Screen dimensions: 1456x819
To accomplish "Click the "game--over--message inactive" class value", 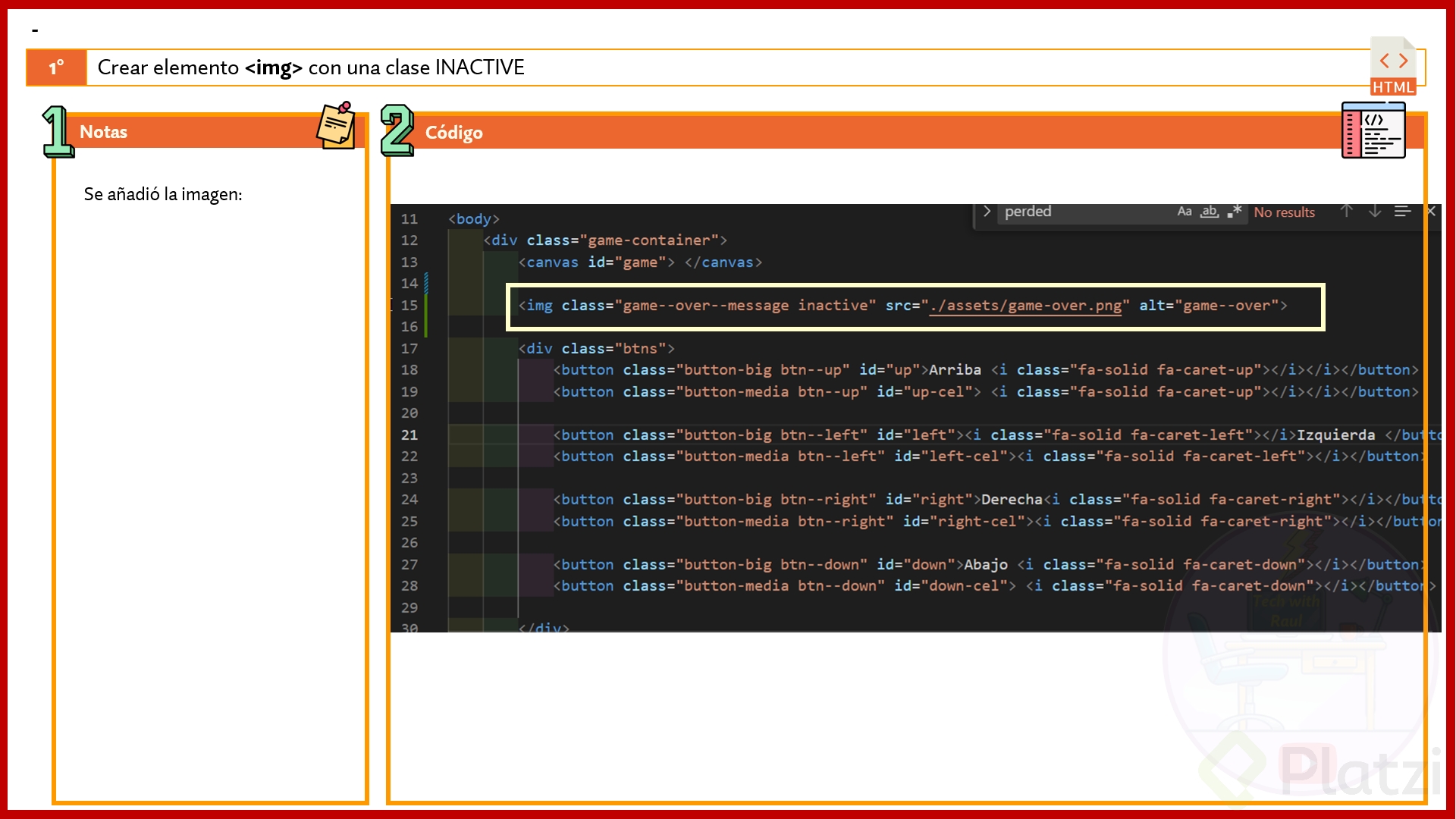I will (x=745, y=306).
